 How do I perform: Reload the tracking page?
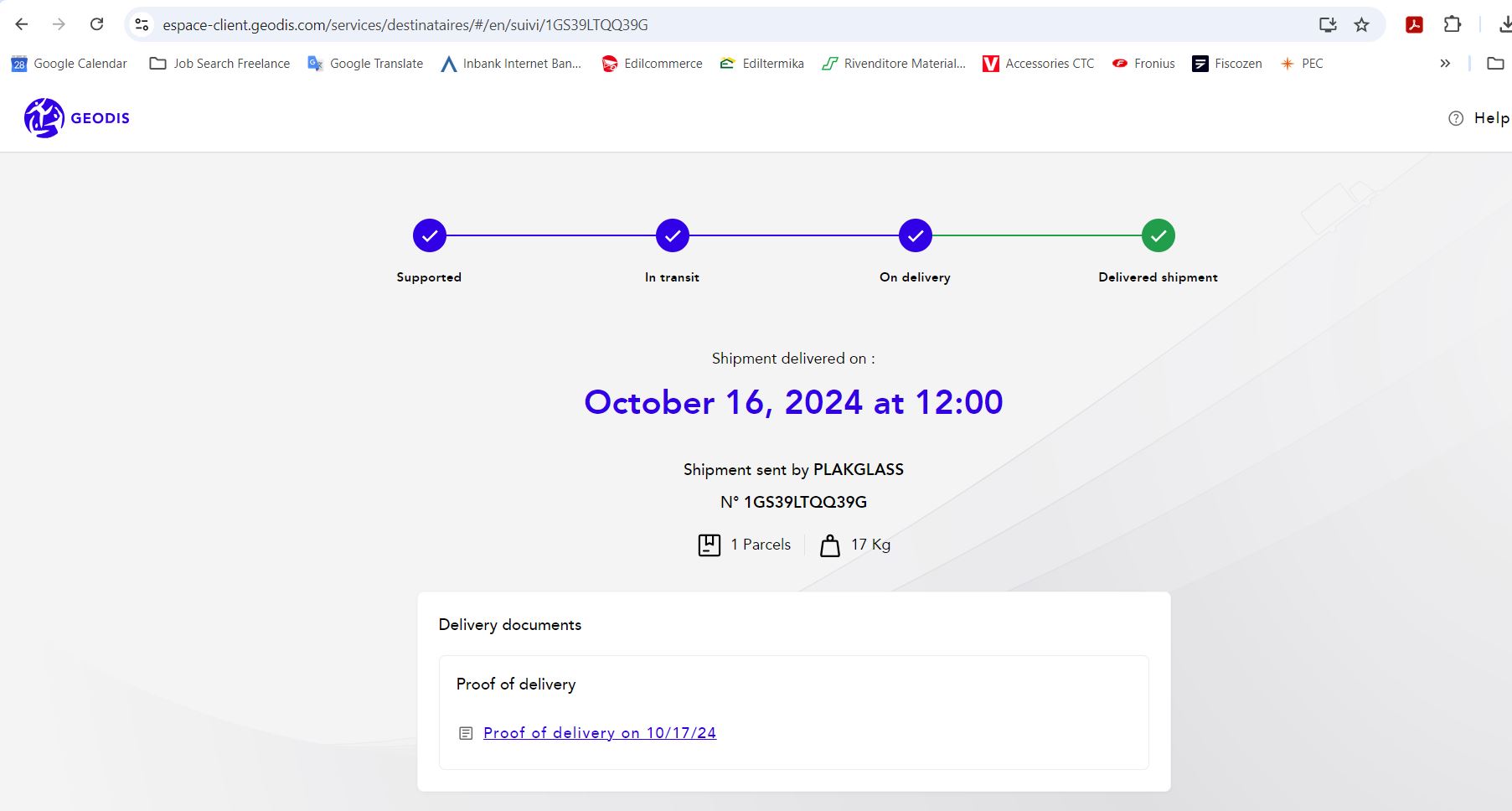coord(97,24)
